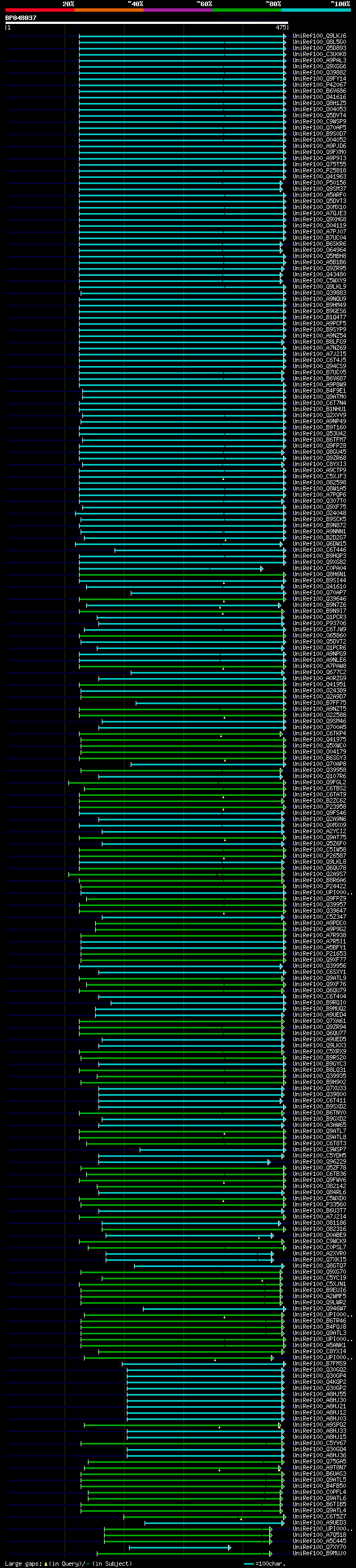Select the UniRef100_A2YCI2 entry
The image size is (356, 1568).
click(319, 831)
